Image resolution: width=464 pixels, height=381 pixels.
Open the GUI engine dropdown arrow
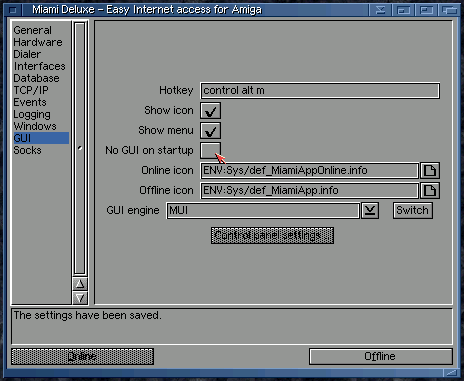pyautogui.click(x=370, y=211)
